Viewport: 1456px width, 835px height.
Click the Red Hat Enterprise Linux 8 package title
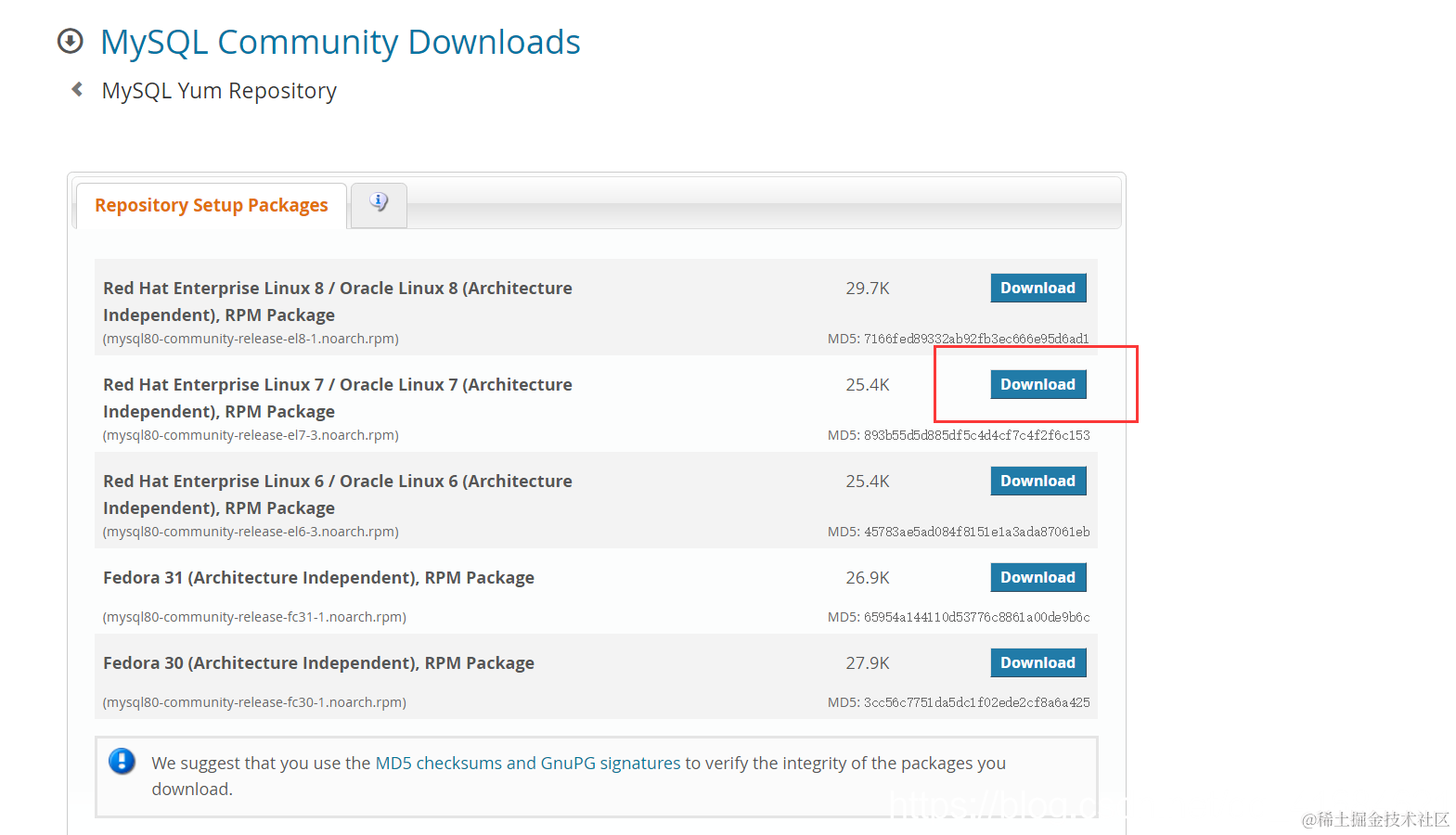[338, 302]
